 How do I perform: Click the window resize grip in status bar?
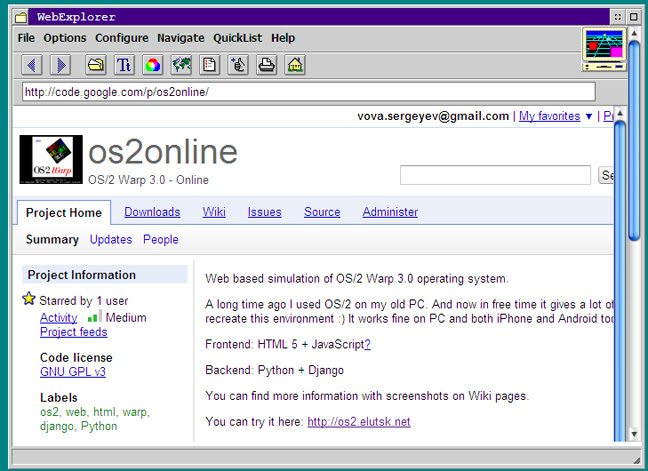636,460
